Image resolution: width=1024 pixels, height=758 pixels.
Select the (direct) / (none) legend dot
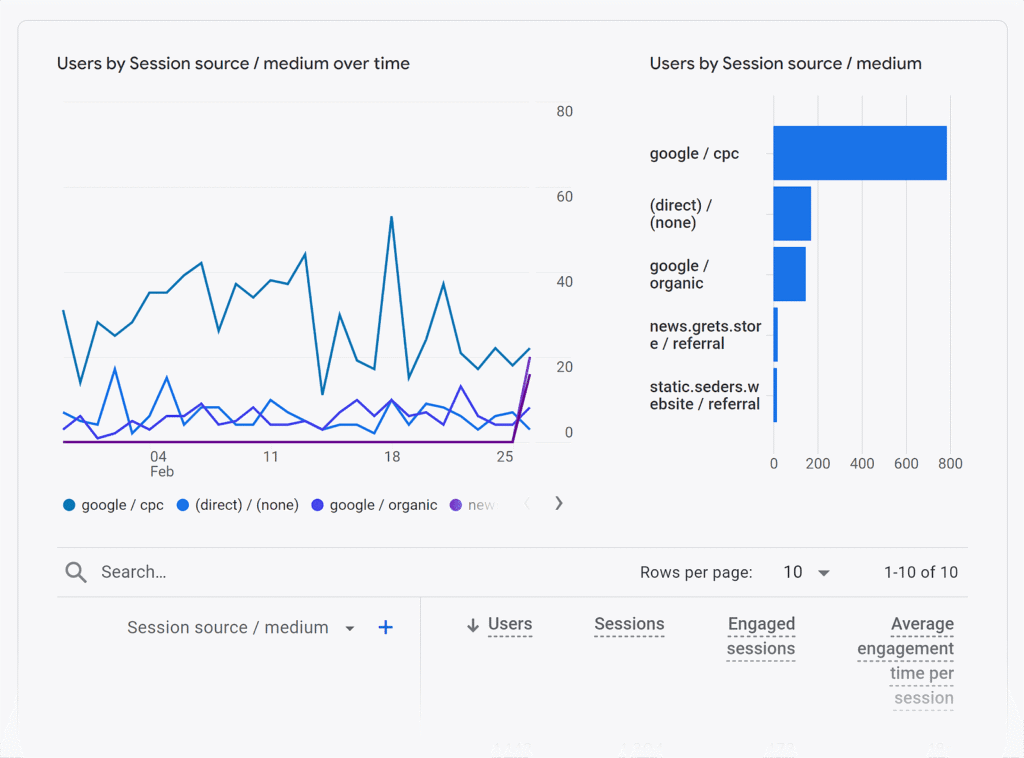(x=183, y=505)
